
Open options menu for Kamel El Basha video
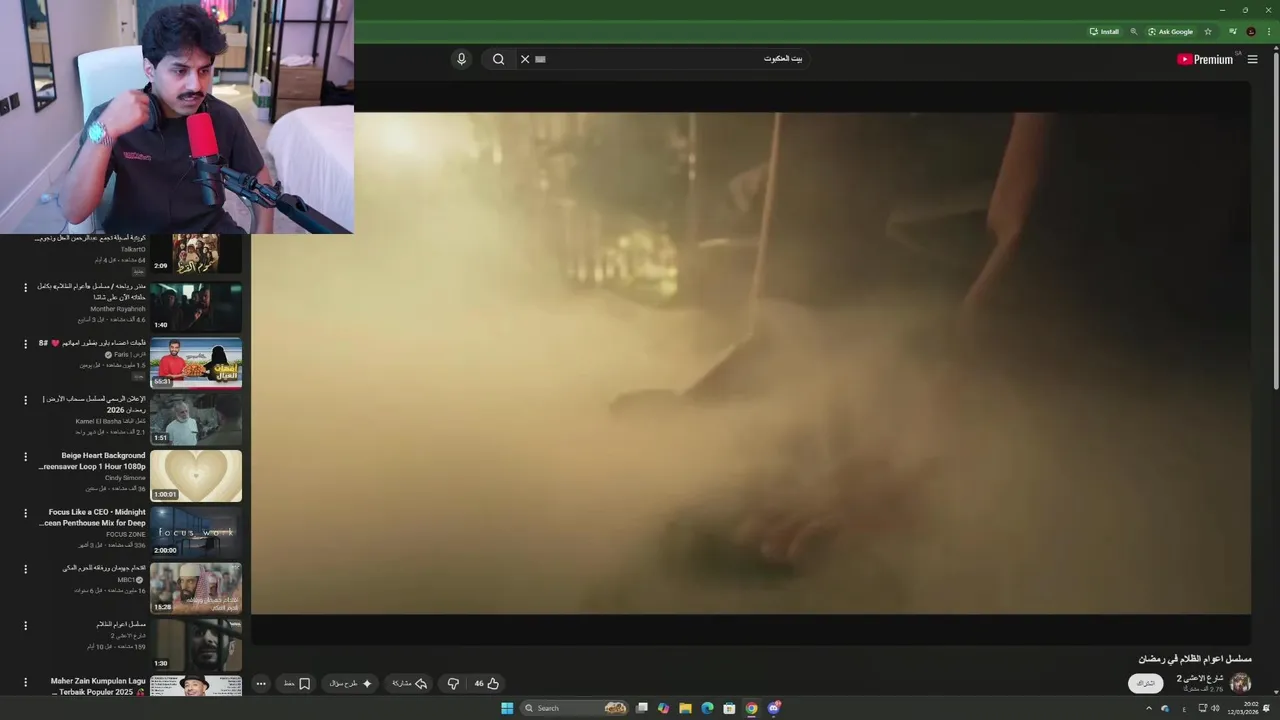click(x=26, y=400)
